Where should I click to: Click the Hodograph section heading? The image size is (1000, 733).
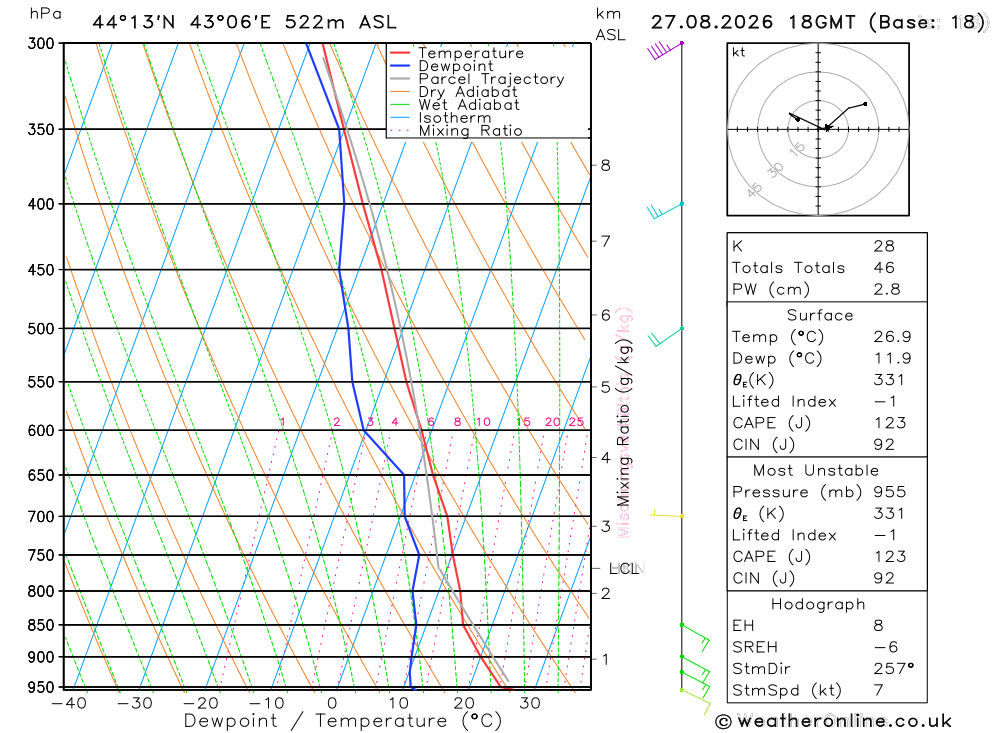(x=818, y=604)
